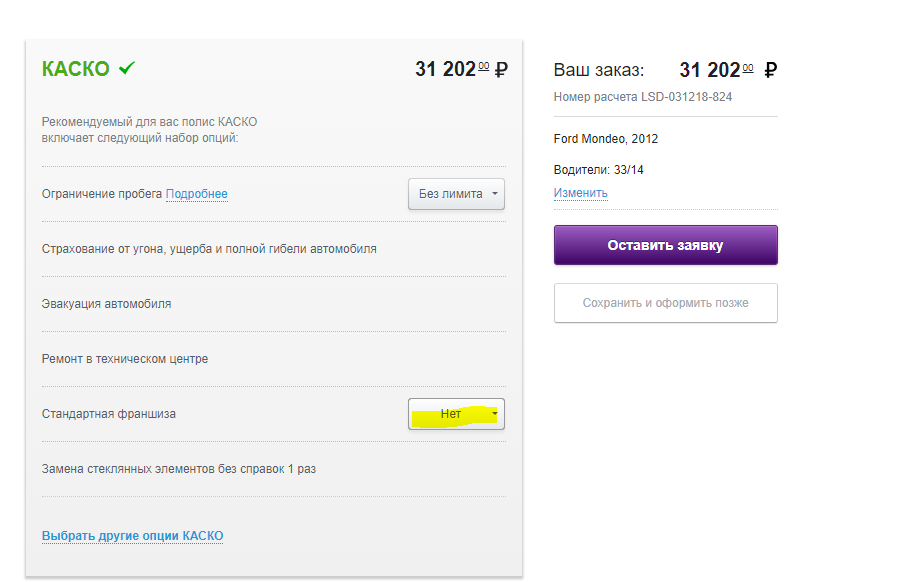Click the Водители: 33/14 line

[598, 170]
